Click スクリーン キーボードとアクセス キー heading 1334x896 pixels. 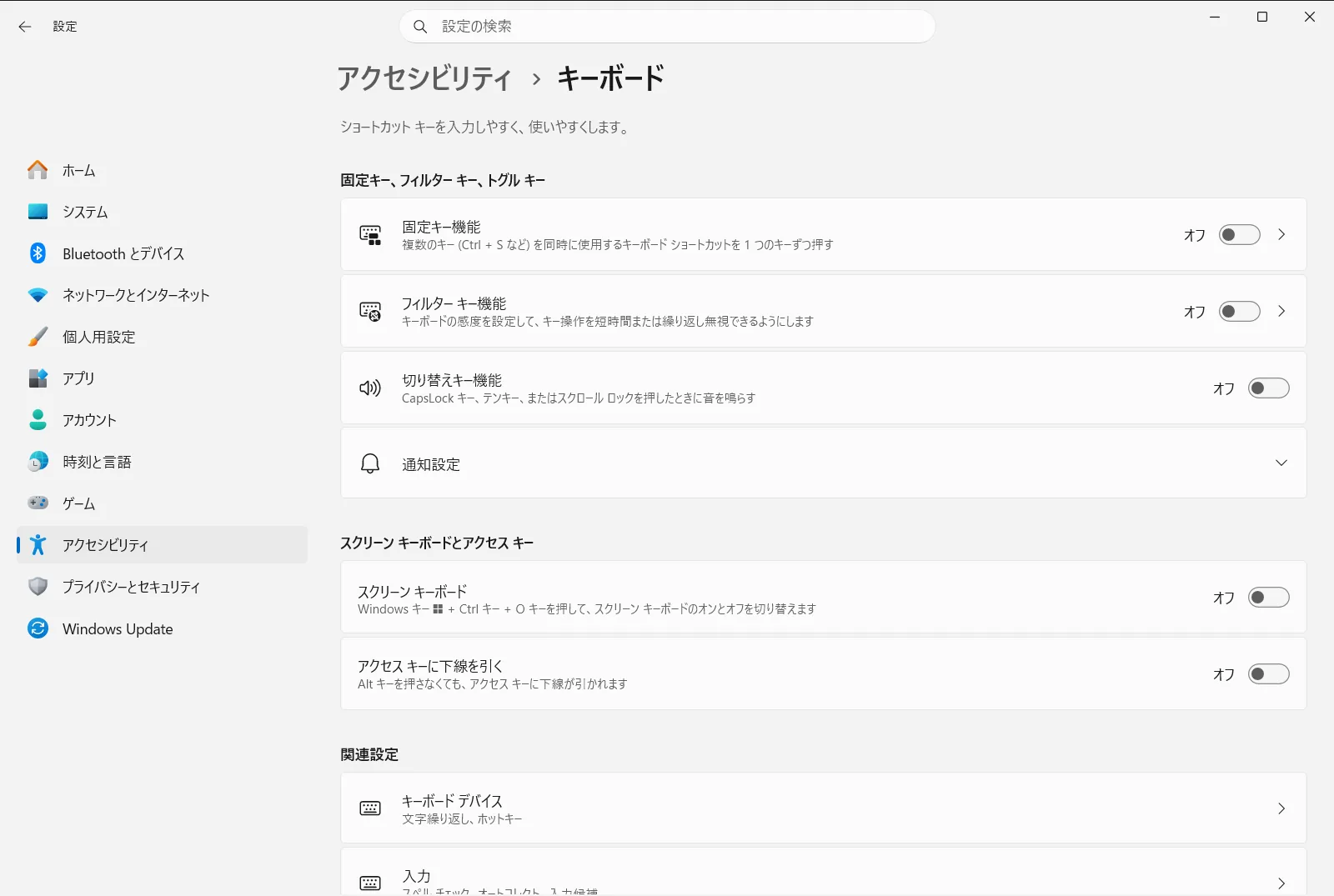437,543
